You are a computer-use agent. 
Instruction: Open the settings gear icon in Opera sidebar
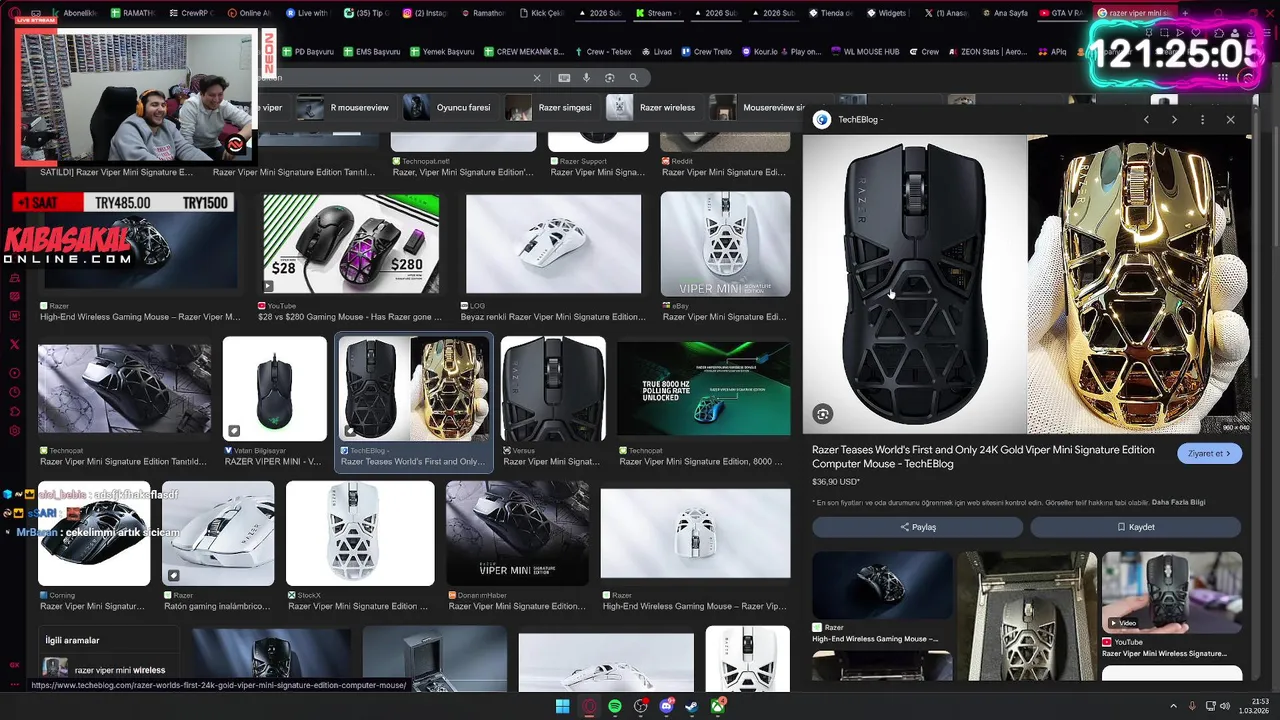14,431
